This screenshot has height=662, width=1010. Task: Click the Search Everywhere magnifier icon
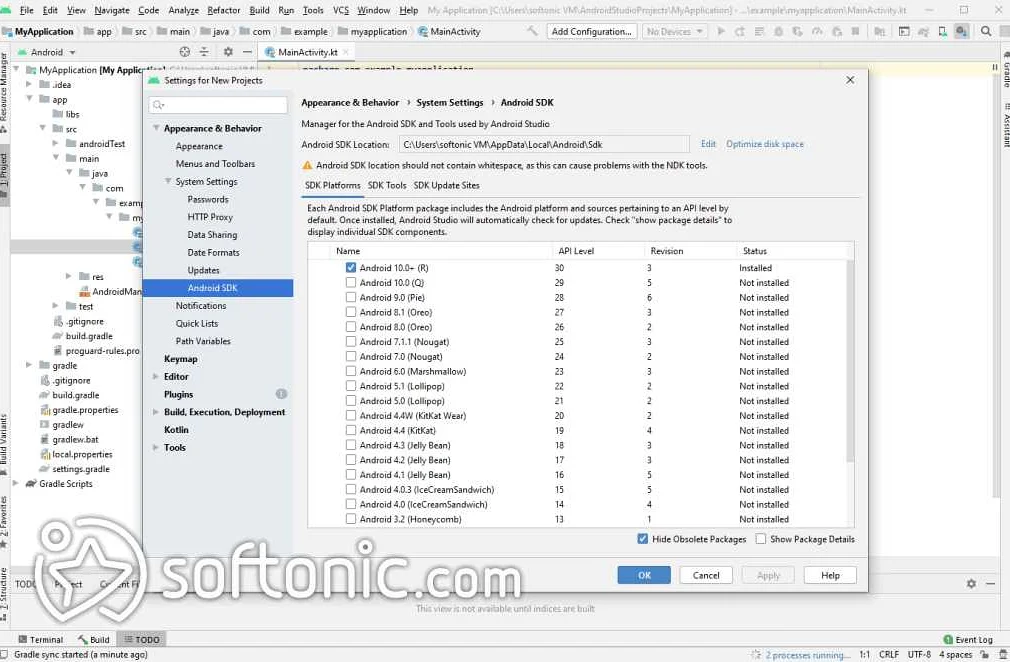click(x=986, y=31)
